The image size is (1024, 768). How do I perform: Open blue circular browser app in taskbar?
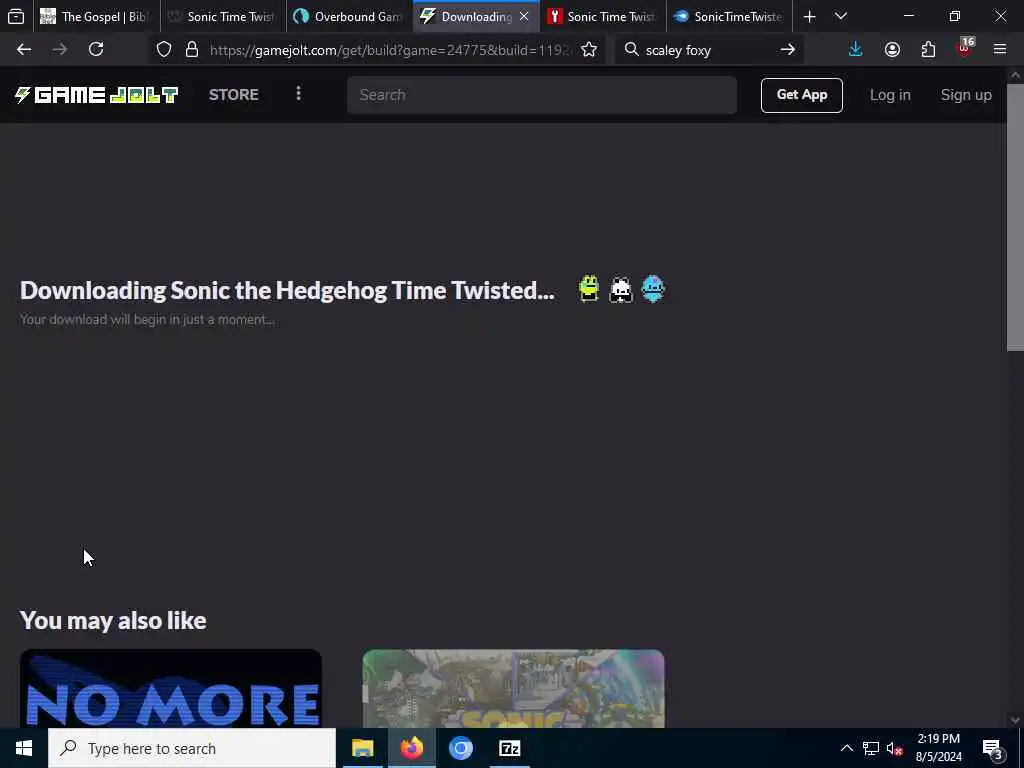(x=460, y=748)
